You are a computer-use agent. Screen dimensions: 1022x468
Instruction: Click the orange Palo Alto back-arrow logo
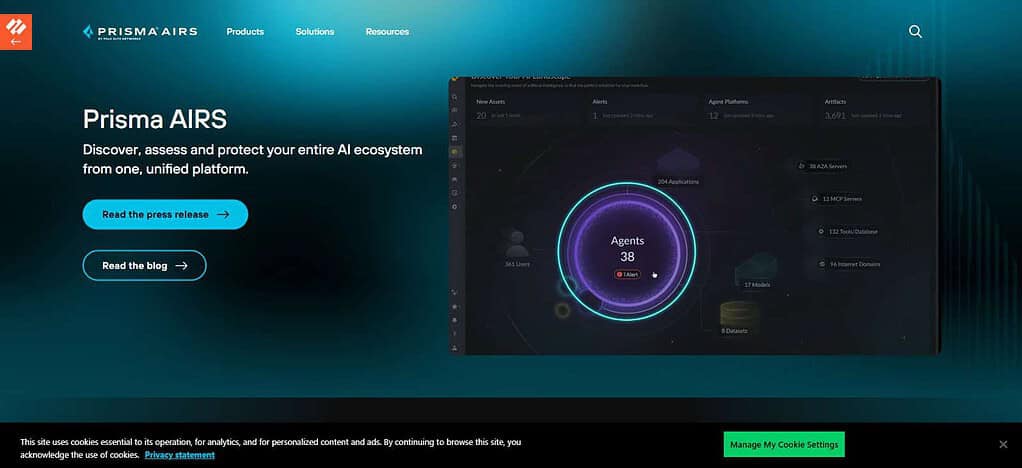pyautogui.click(x=16, y=32)
